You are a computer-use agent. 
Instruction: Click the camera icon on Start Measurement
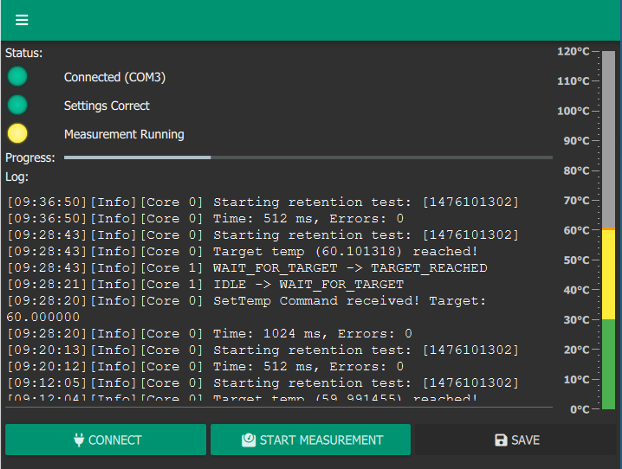[248, 440]
